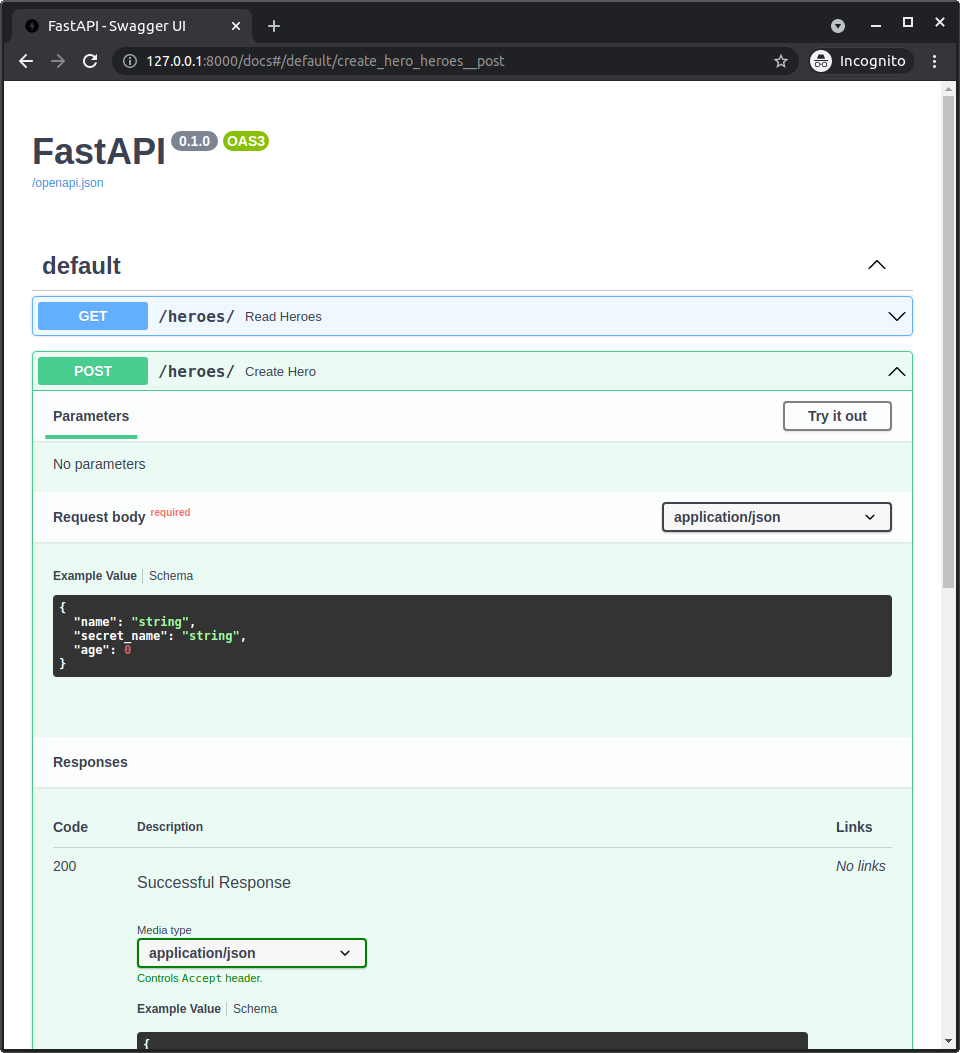Click the new tab plus icon
The height and width of the screenshot is (1053, 960).
point(274,25)
